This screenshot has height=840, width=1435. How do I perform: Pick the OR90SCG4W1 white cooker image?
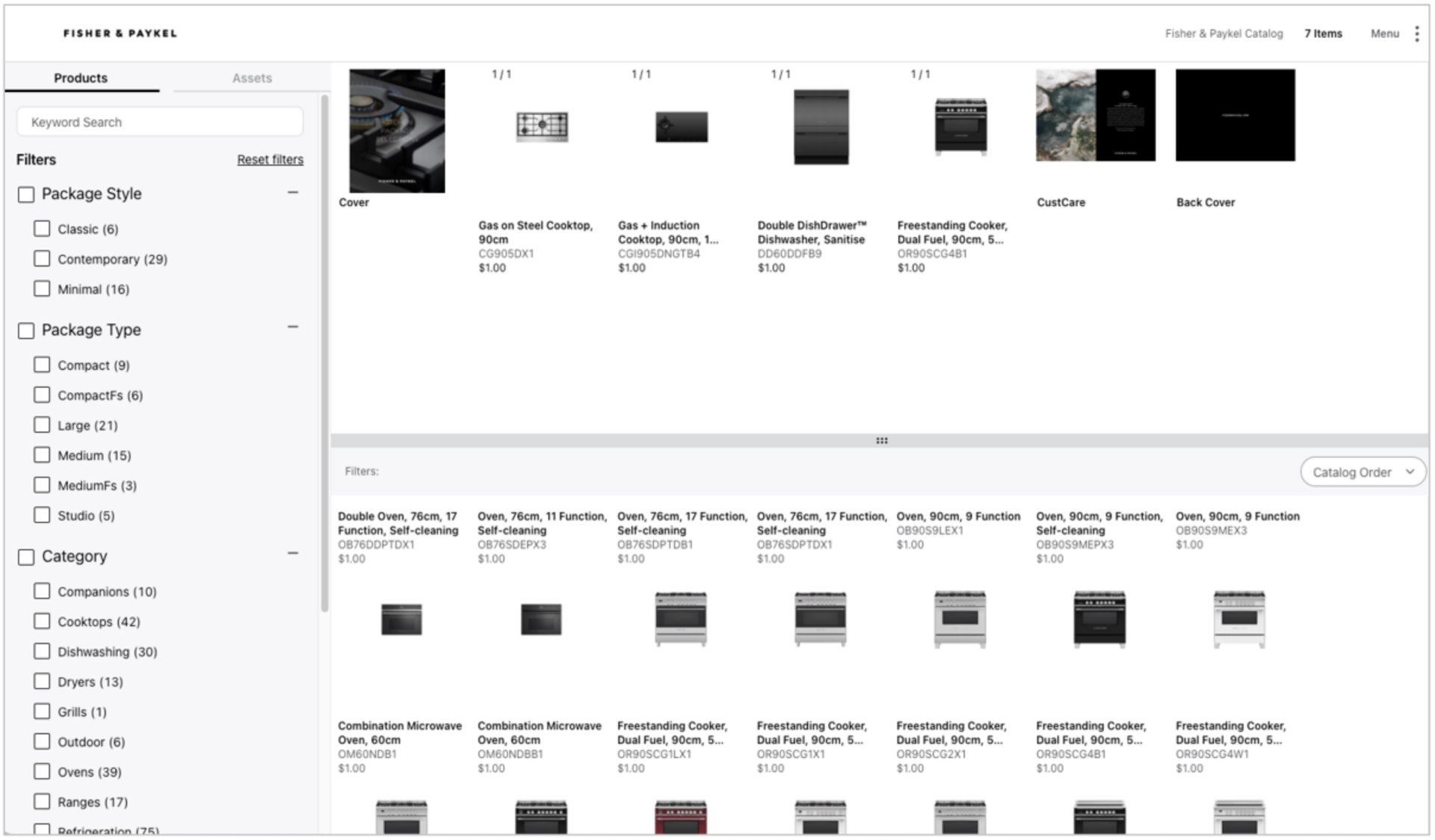[x=1239, y=619]
